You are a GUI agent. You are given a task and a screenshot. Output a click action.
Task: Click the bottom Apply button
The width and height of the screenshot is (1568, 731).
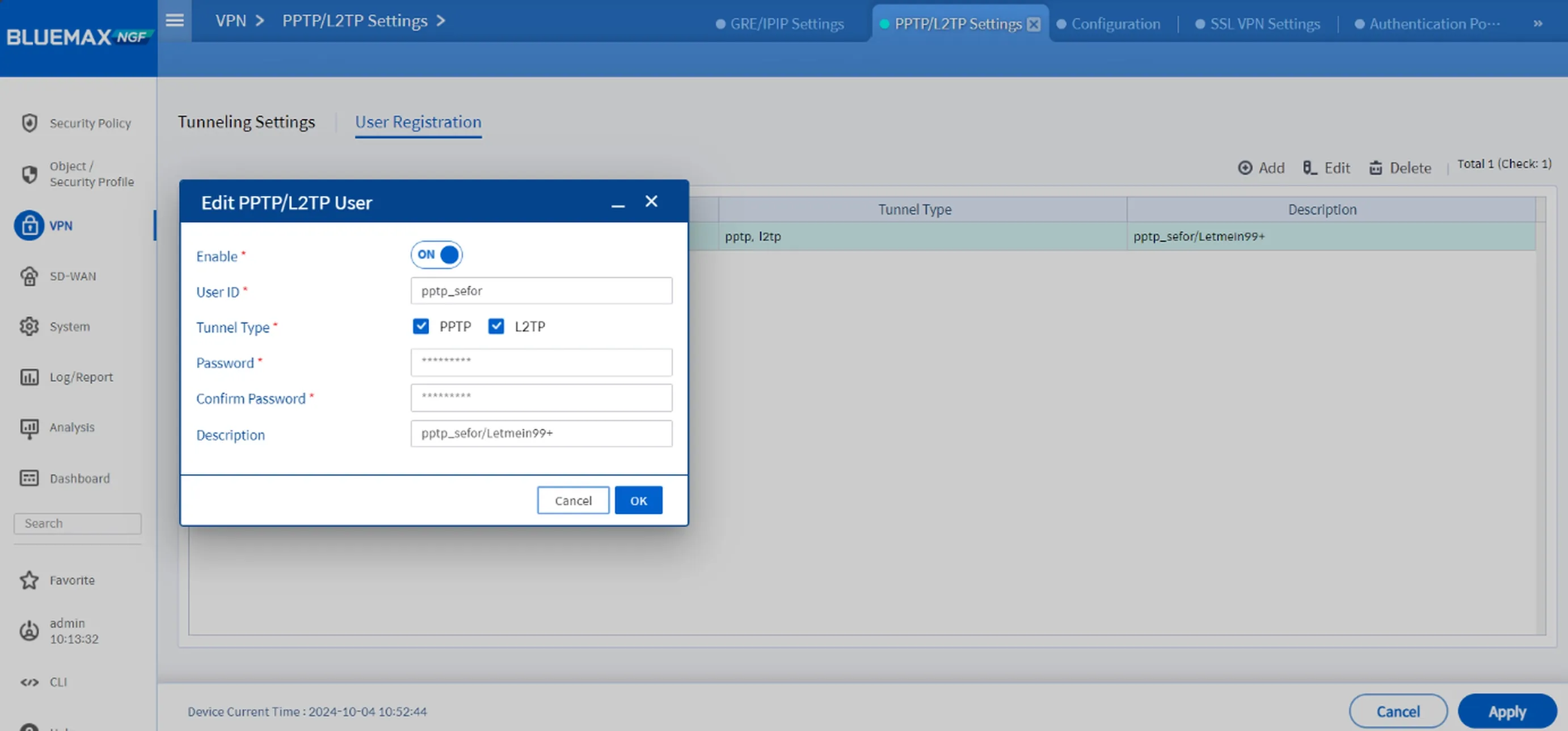[1507, 711]
